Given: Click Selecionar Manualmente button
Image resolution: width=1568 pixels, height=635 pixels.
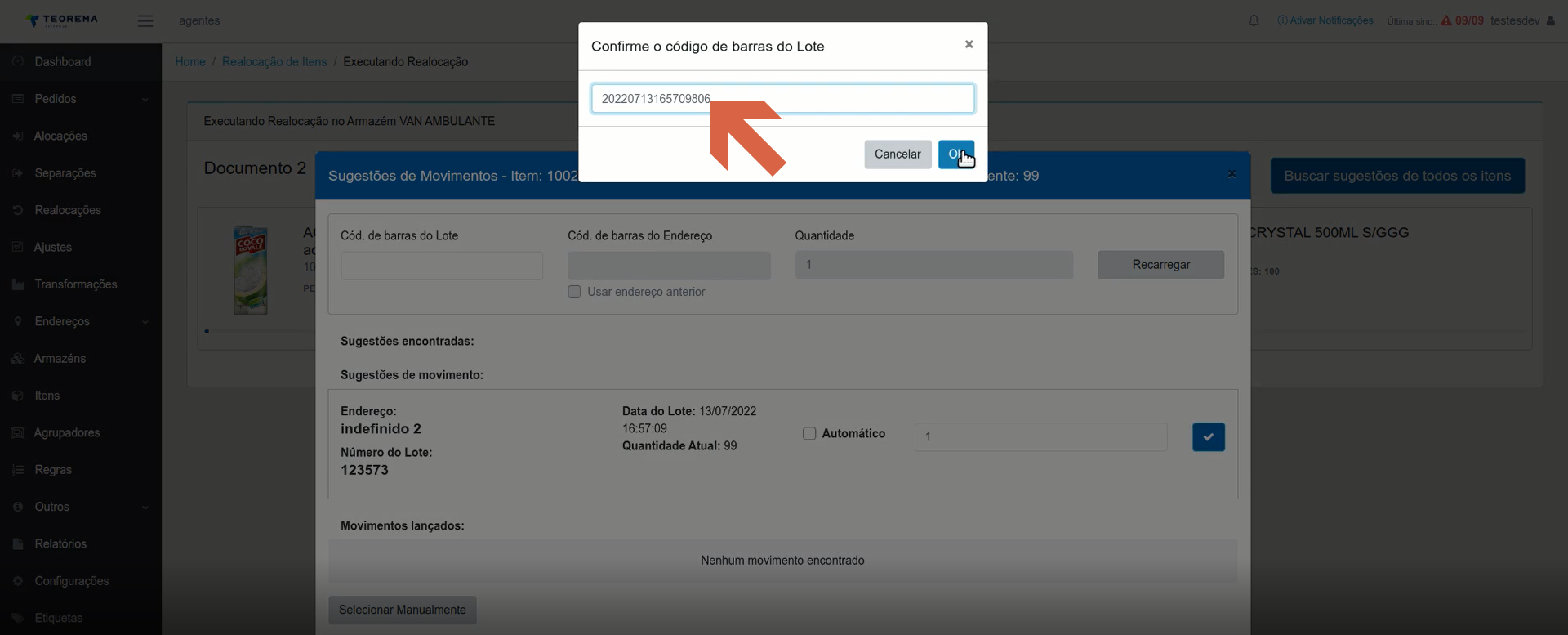Looking at the screenshot, I should (x=403, y=610).
